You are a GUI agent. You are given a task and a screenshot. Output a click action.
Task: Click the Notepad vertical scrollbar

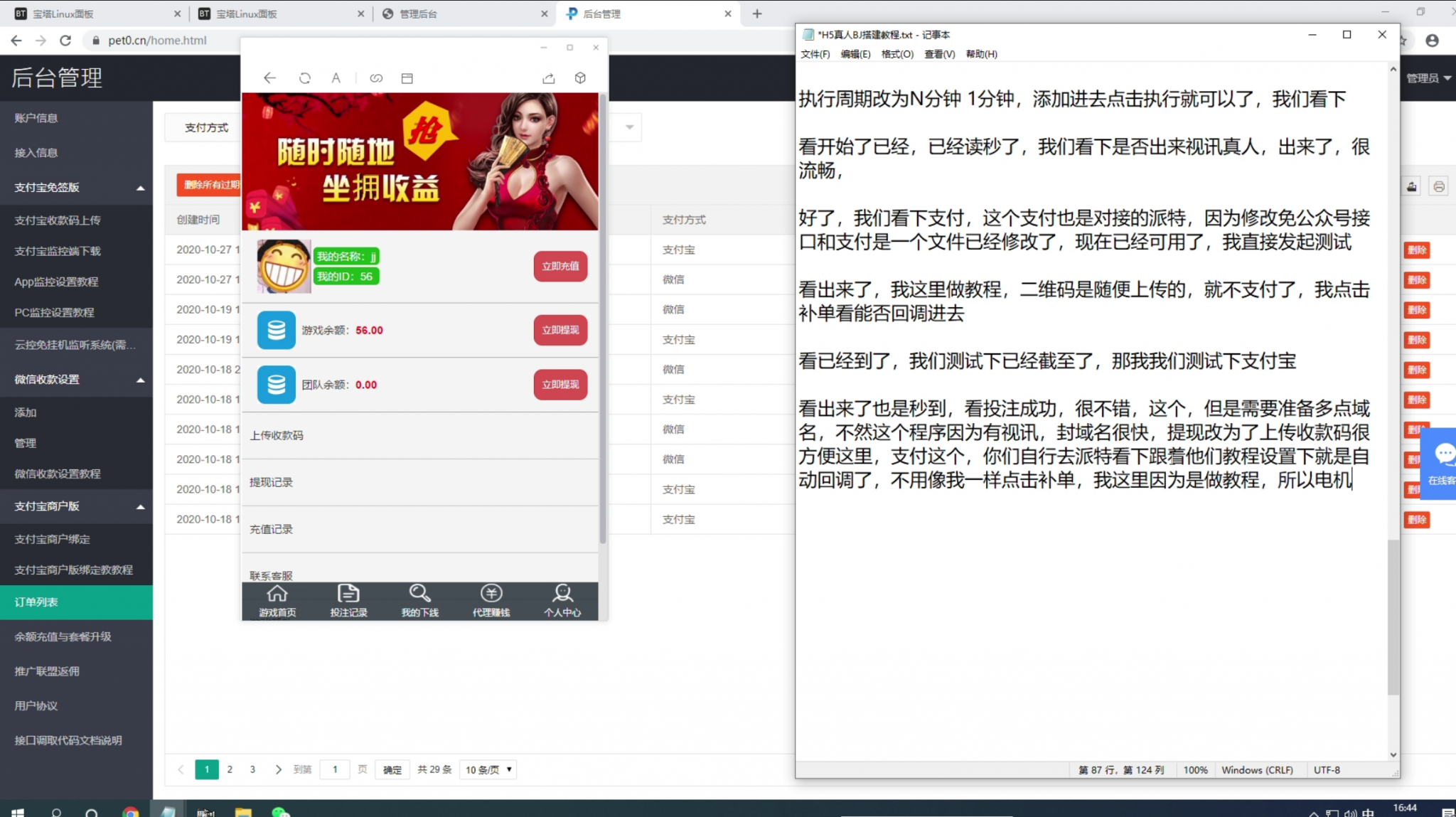(1393, 616)
